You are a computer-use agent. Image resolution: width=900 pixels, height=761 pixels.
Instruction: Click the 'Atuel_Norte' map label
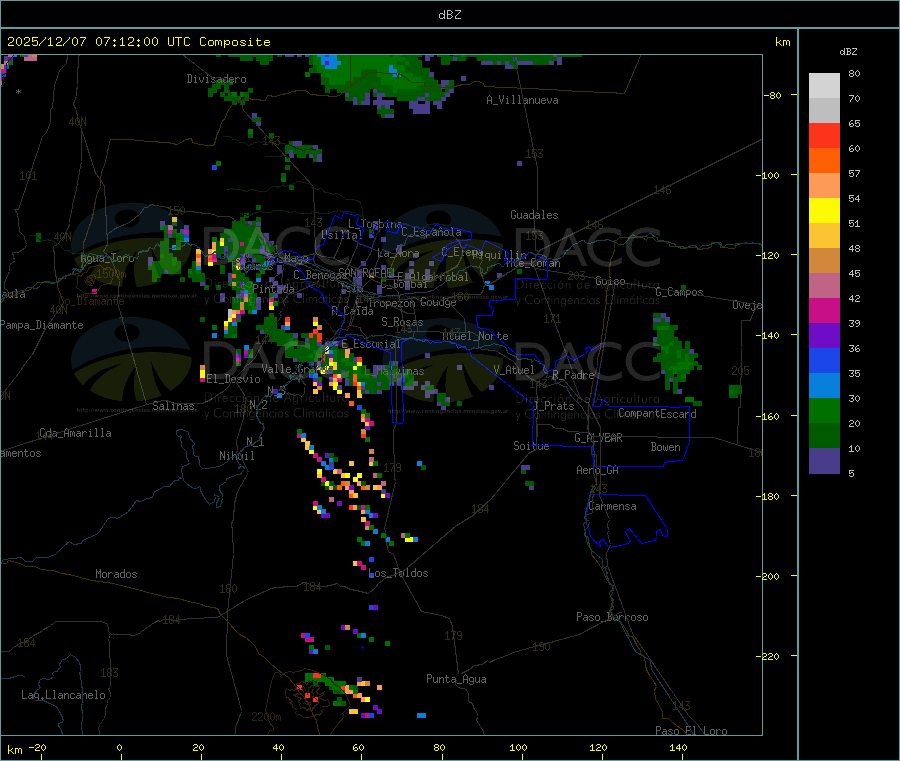(475, 336)
